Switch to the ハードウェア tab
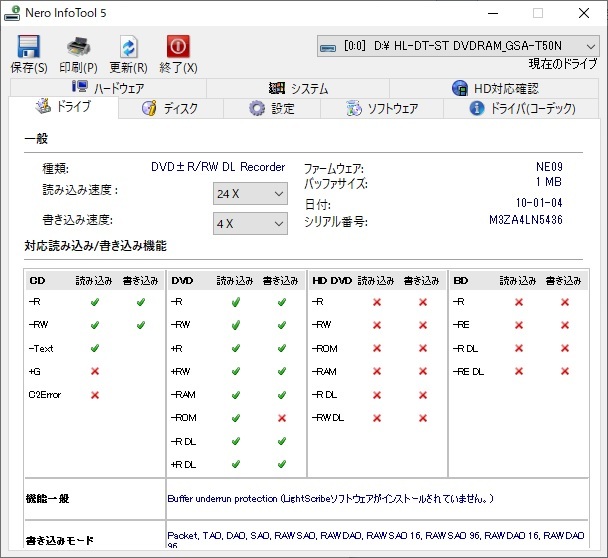This screenshot has width=608, height=558. 108,88
